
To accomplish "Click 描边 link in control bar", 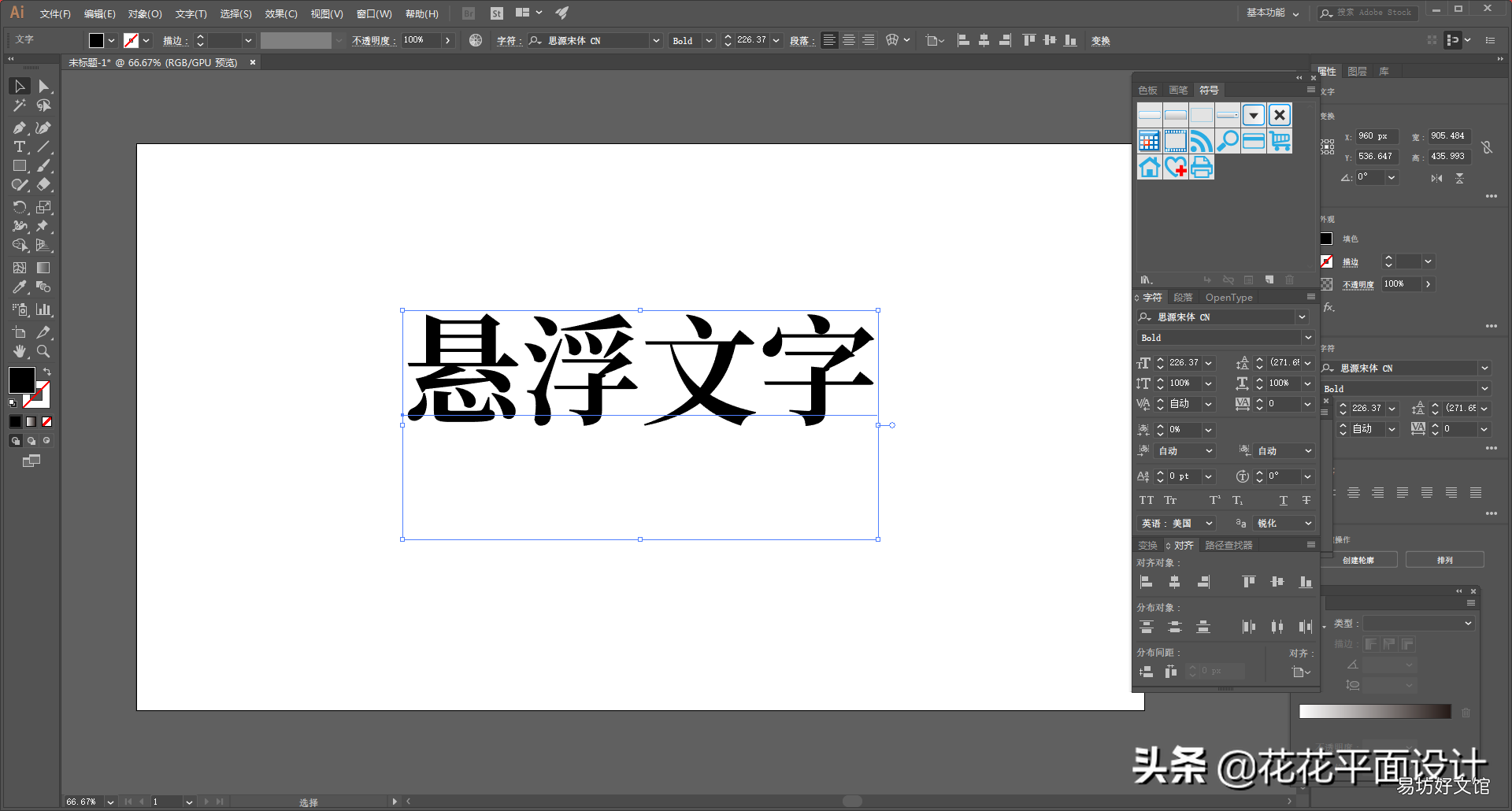I will 173,40.
